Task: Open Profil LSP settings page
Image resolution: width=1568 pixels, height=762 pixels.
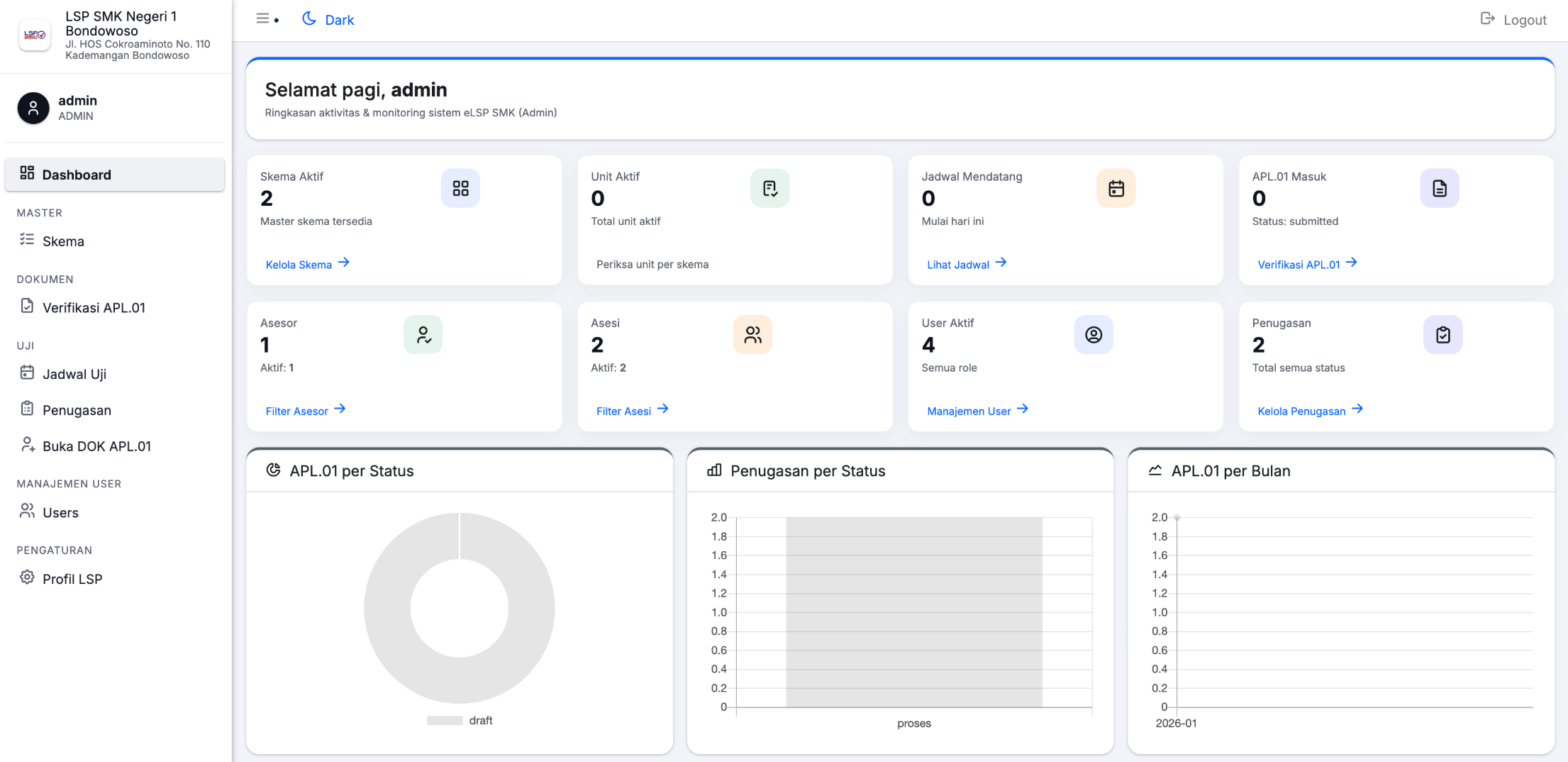Action: [72, 579]
